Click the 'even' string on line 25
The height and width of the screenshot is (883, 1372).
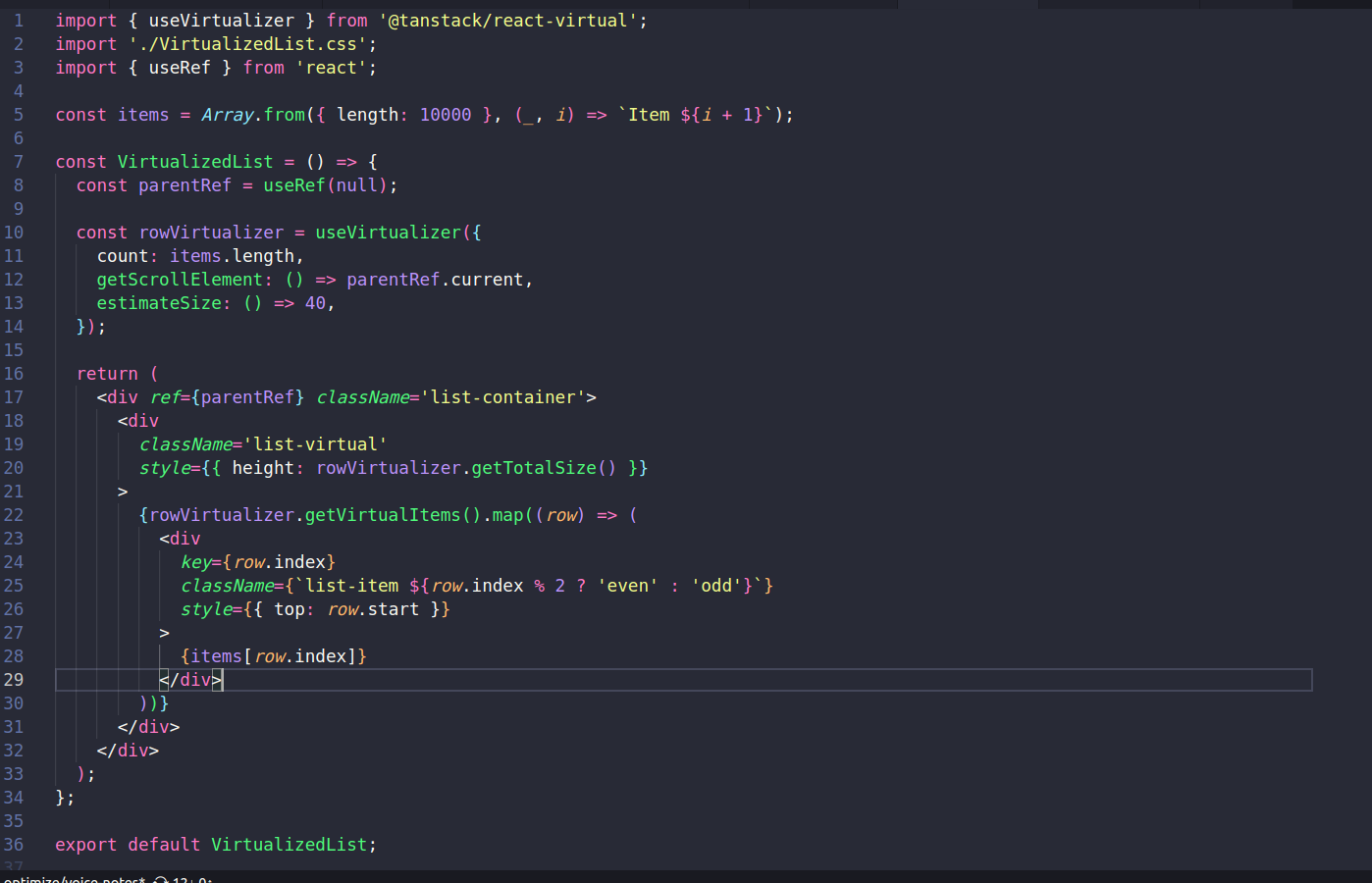click(x=627, y=586)
